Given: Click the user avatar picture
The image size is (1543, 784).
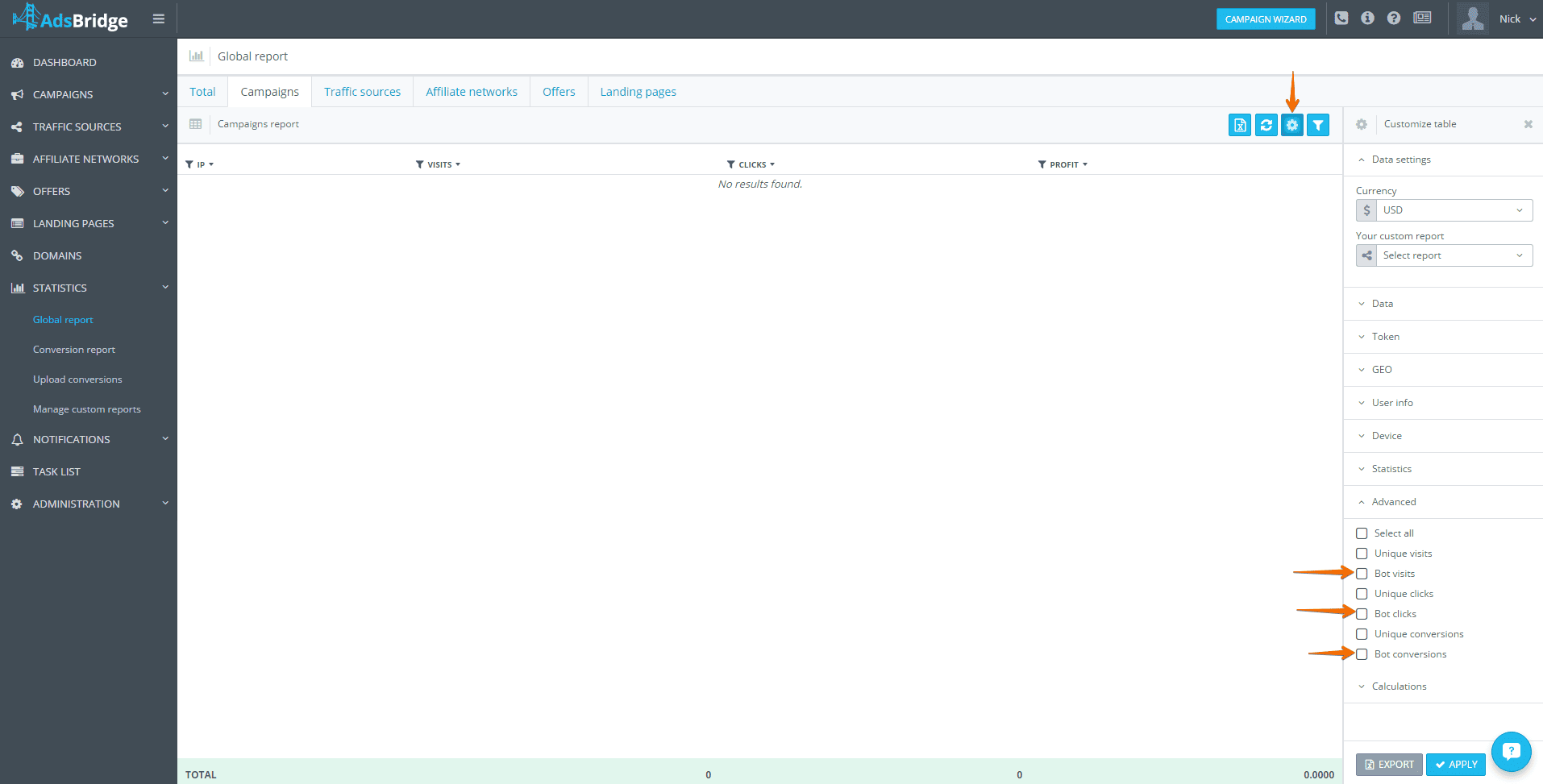Looking at the screenshot, I should pos(1473,19).
